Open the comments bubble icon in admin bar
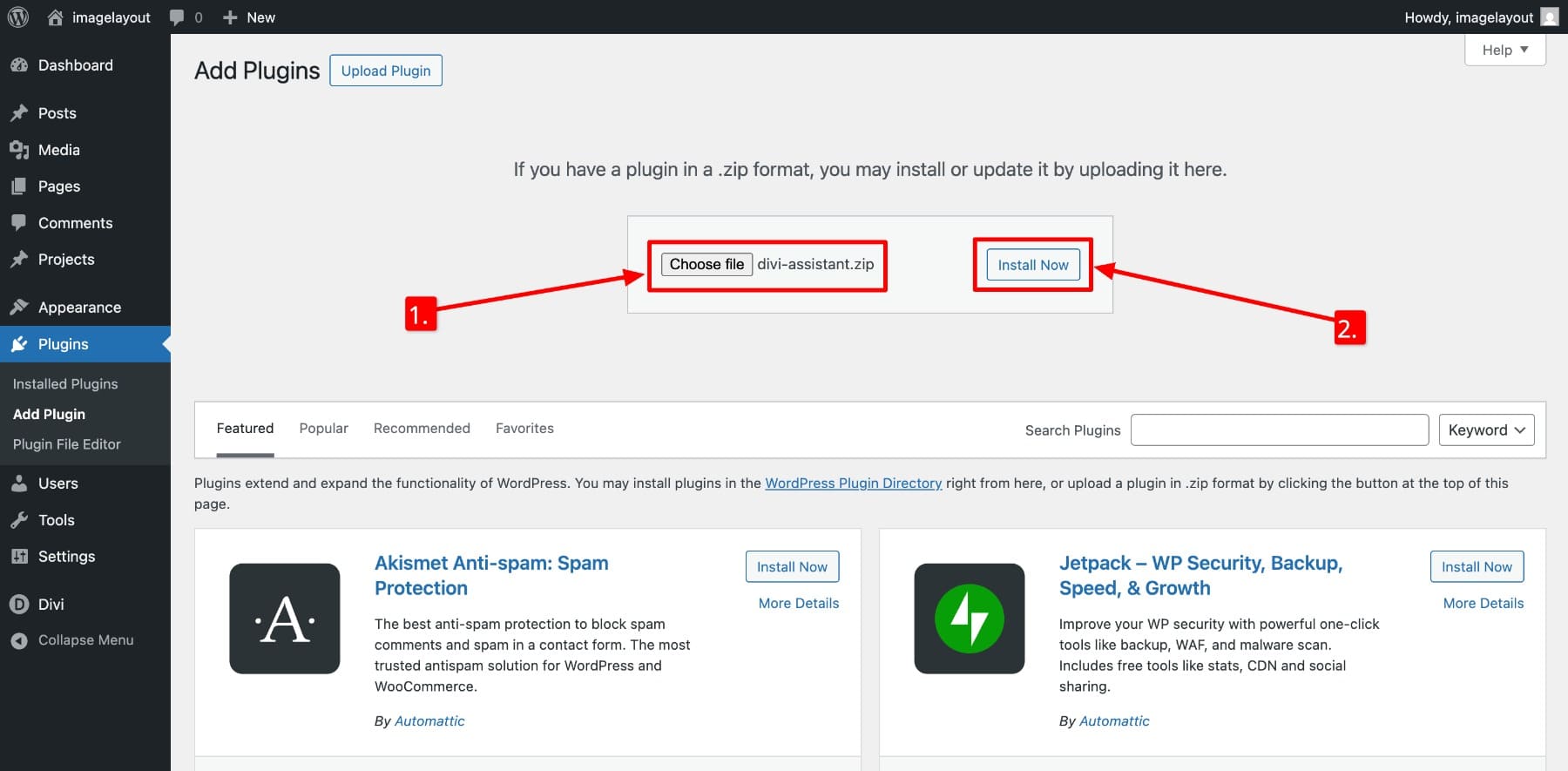This screenshot has height=771, width=1568. (177, 17)
